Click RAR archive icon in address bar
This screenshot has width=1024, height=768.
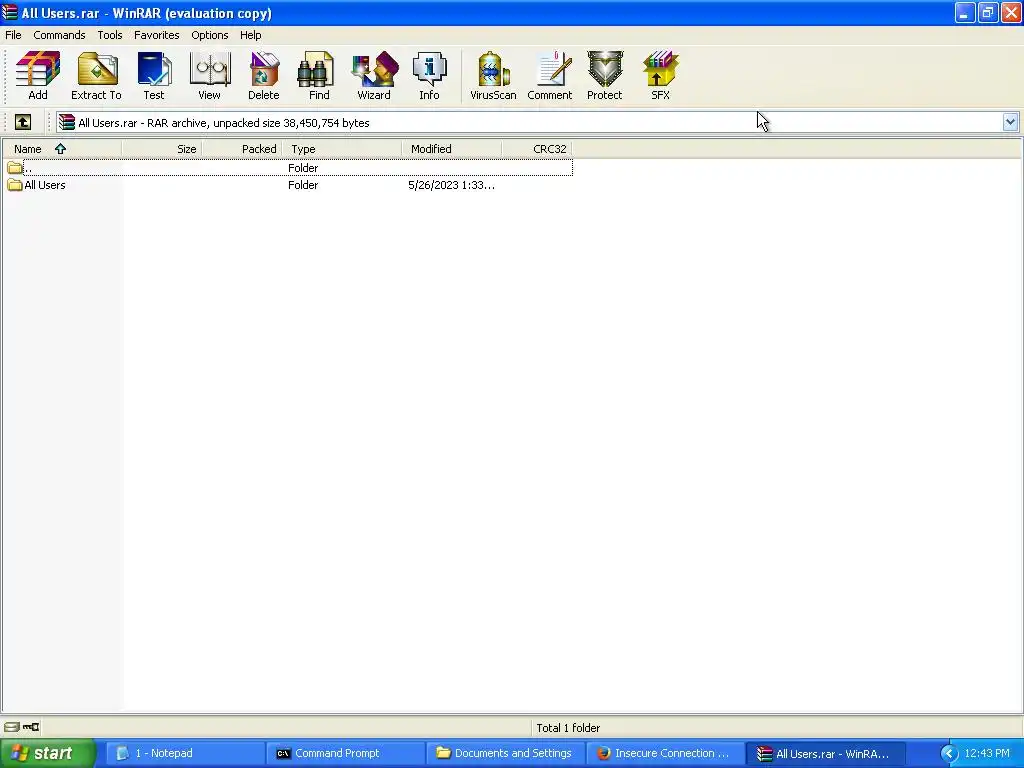pyautogui.click(x=67, y=122)
